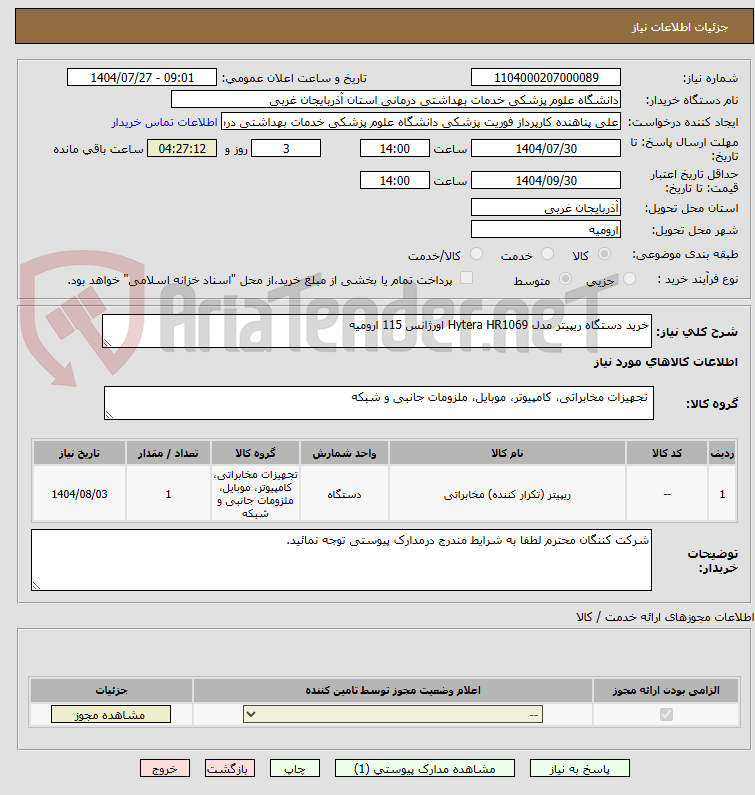Screen dimensions: 755x795
Task: Click the پاسخ به نیاز button
Action: (x=580, y=769)
